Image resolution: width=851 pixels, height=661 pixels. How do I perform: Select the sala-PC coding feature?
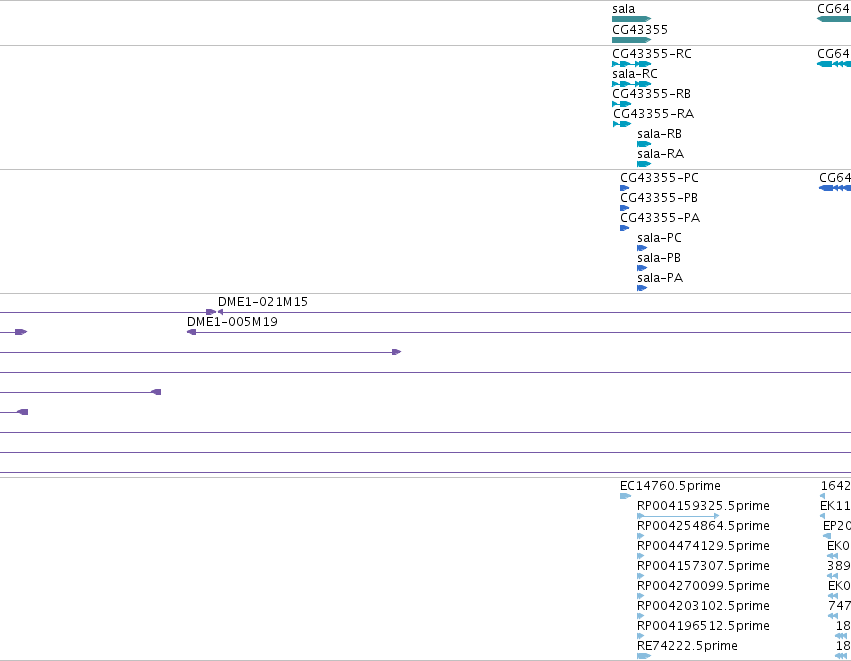(x=659, y=238)
